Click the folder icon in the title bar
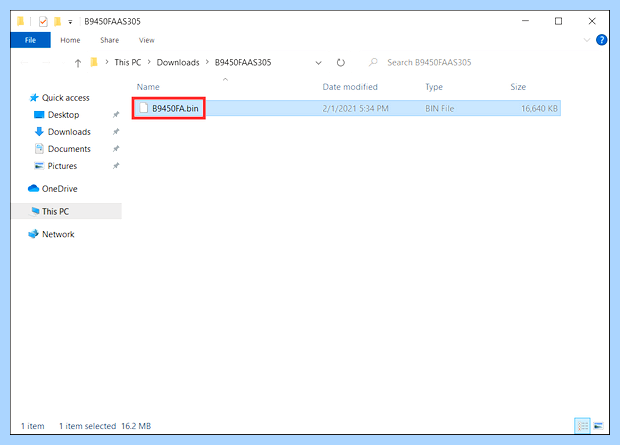Viewport: 620px width, 445px height. 21,21
